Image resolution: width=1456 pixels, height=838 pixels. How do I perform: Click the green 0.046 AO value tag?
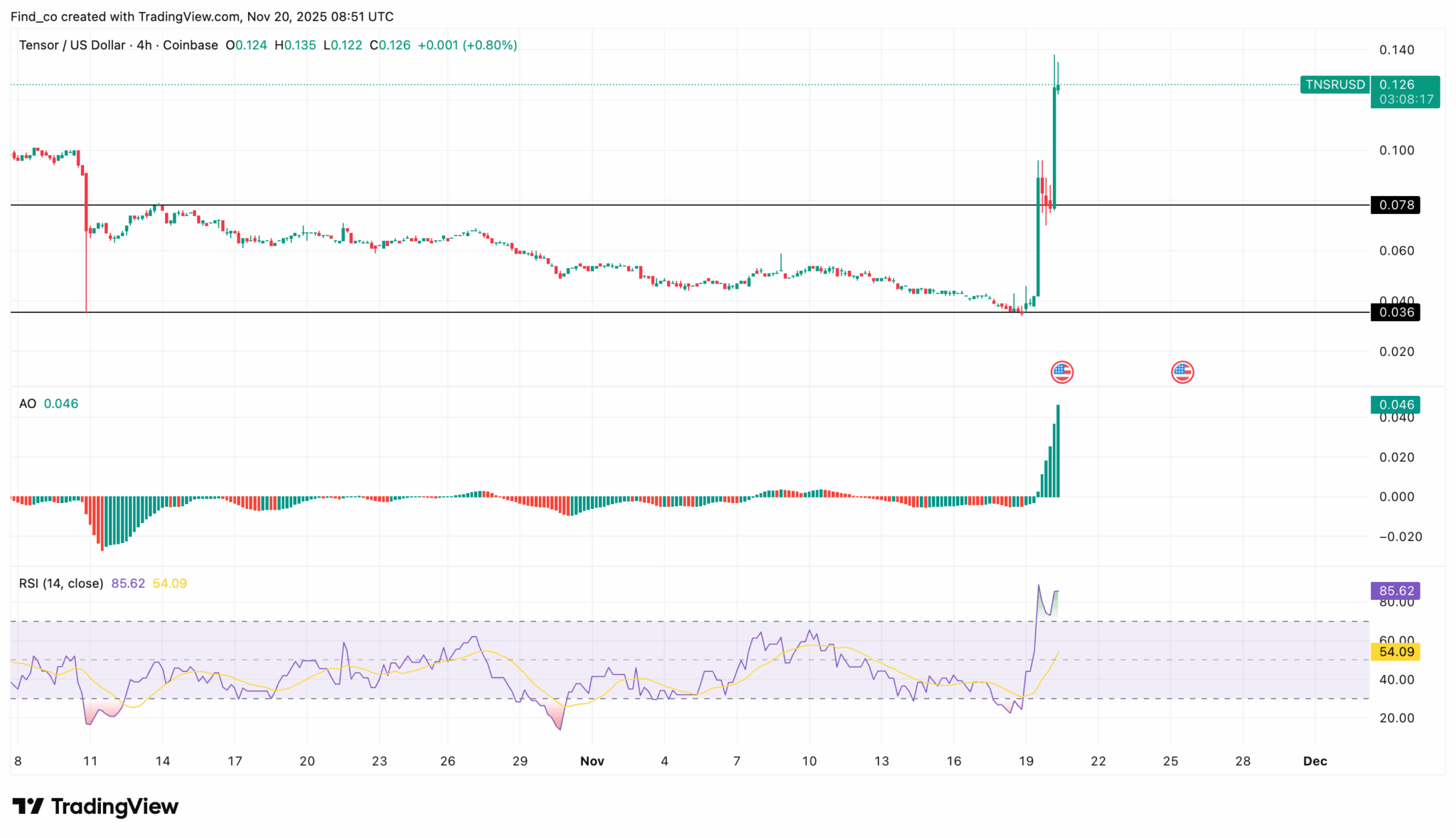pyautogui.click(x=1396, y=404)
